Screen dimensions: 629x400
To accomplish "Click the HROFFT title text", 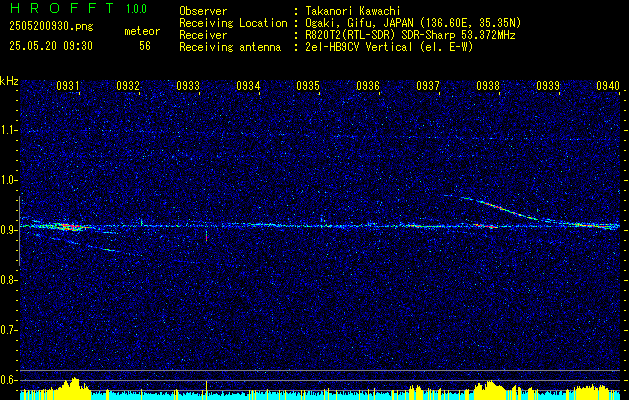I will coord(62,8).
